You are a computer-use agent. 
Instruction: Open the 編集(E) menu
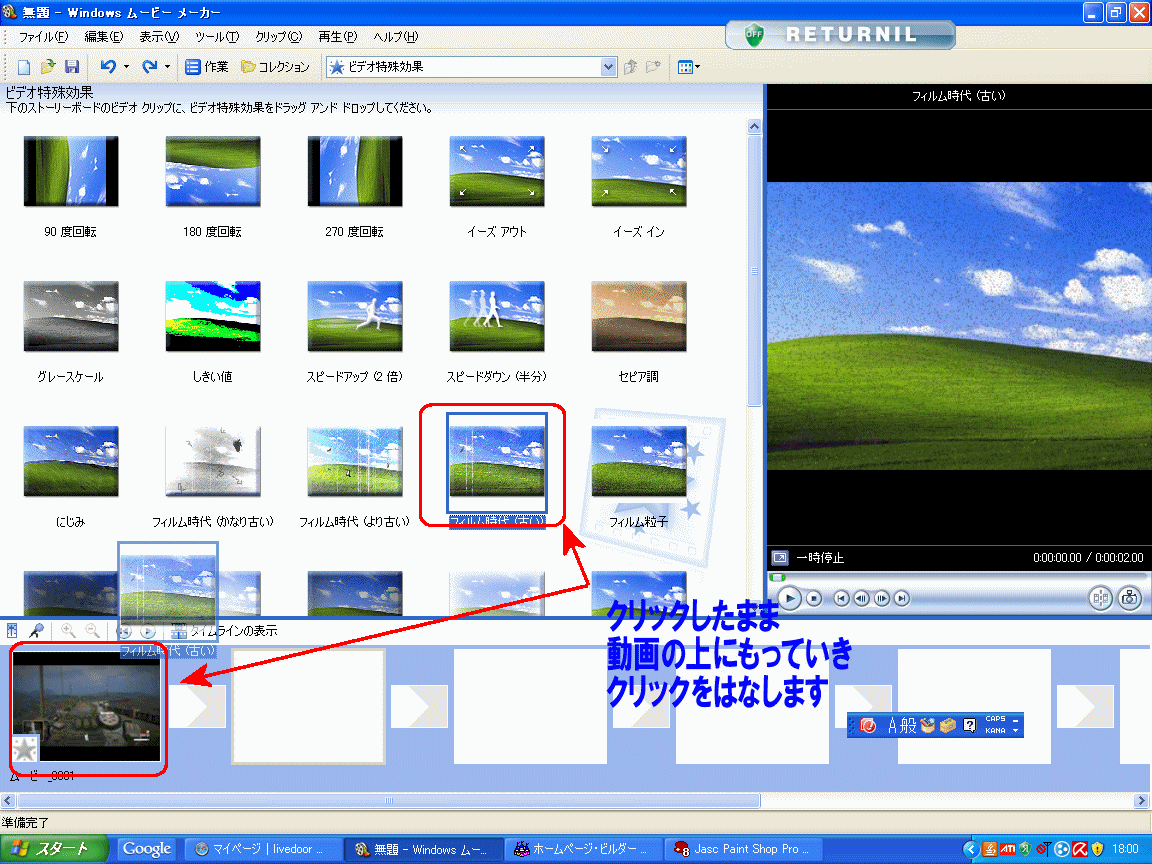pyautogui.click(x=104, y=37)
